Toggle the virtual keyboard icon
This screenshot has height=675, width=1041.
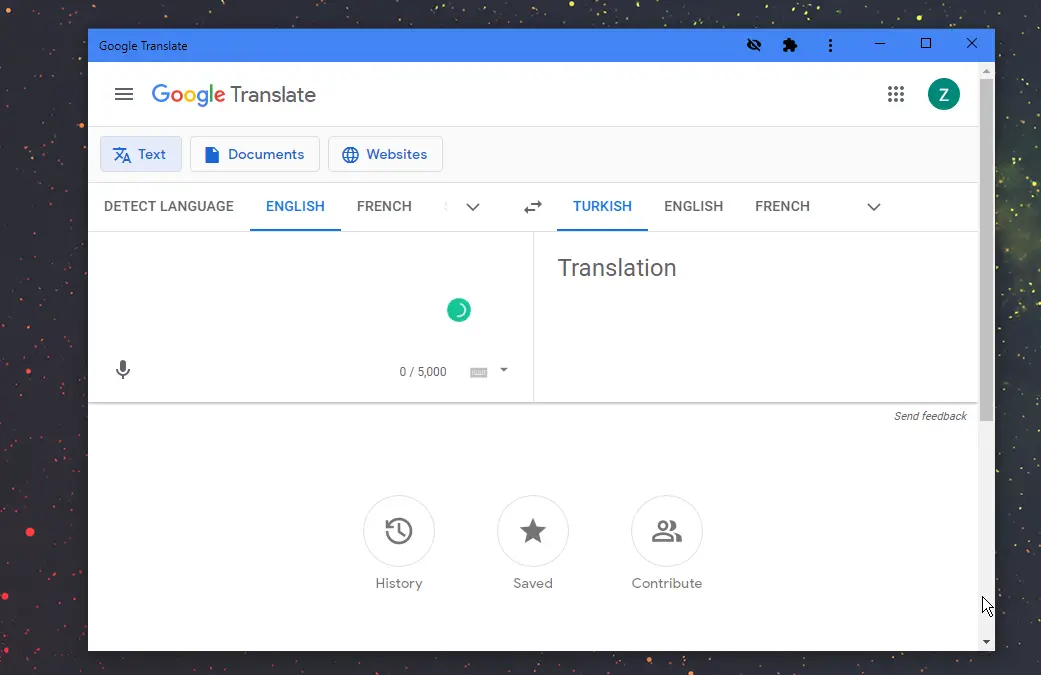(x=479, y=372)
